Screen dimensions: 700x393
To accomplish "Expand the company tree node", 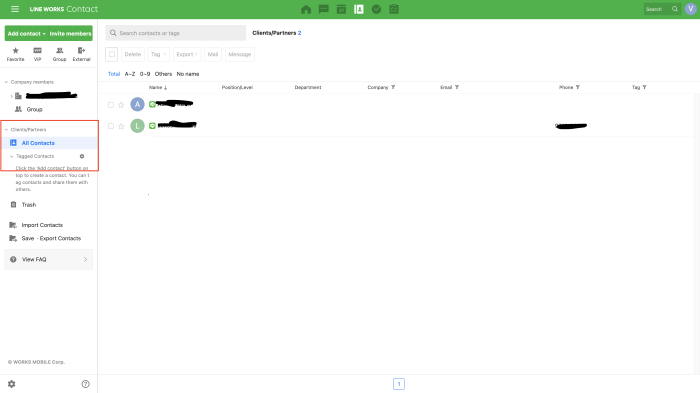I will [x=12, y=96].
